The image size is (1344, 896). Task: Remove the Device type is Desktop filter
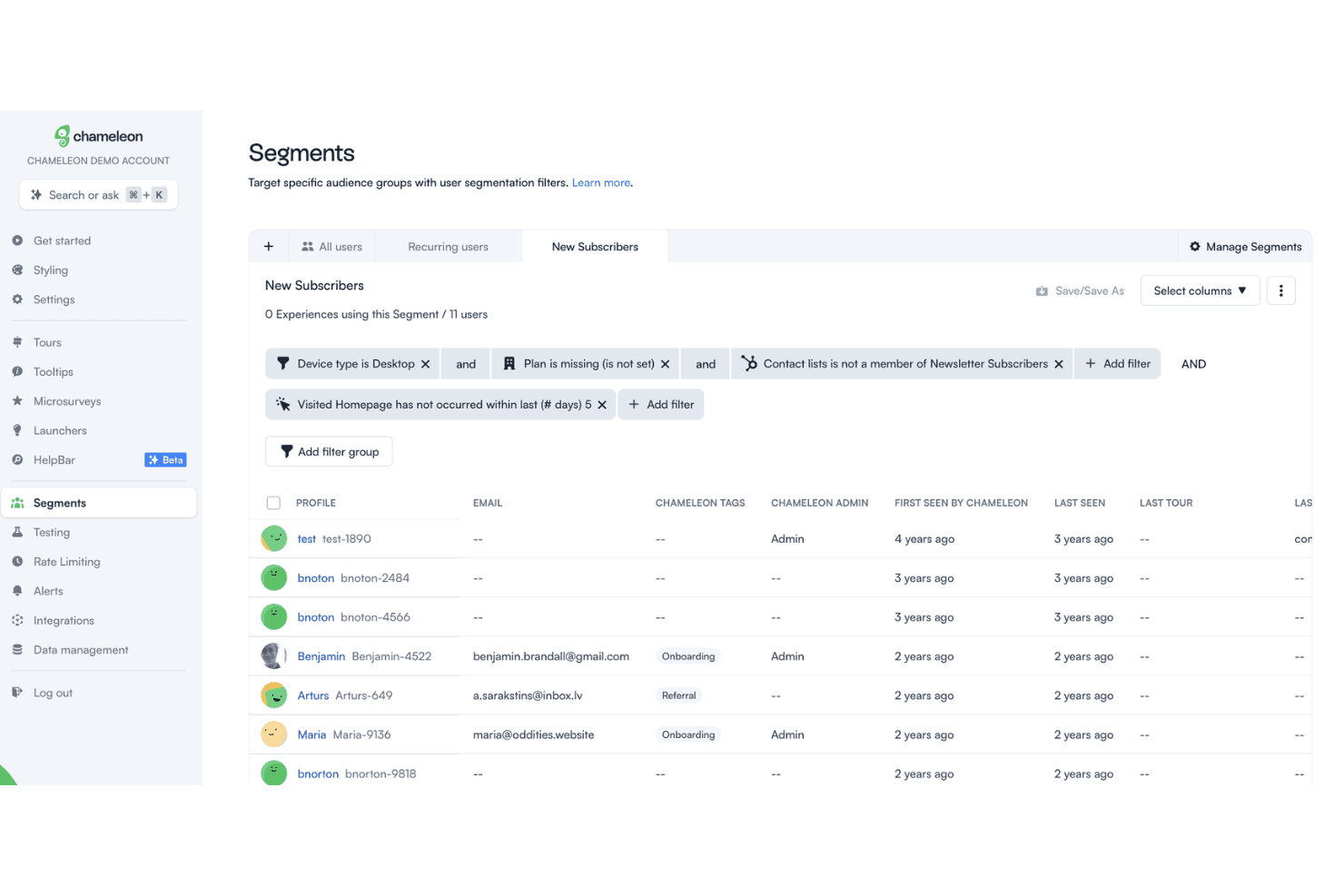pos(425,364)
